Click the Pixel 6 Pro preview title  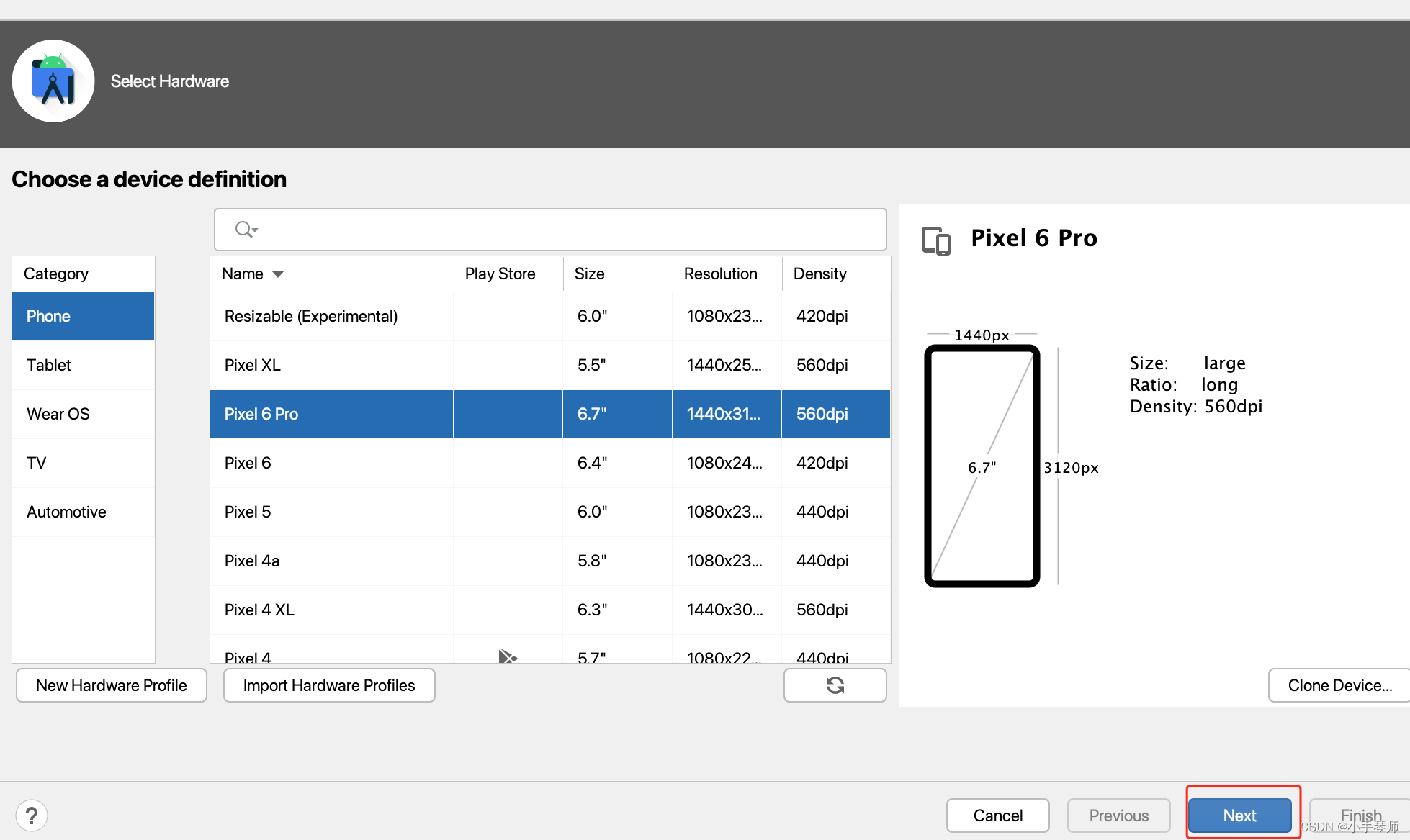pos(1034,238)
